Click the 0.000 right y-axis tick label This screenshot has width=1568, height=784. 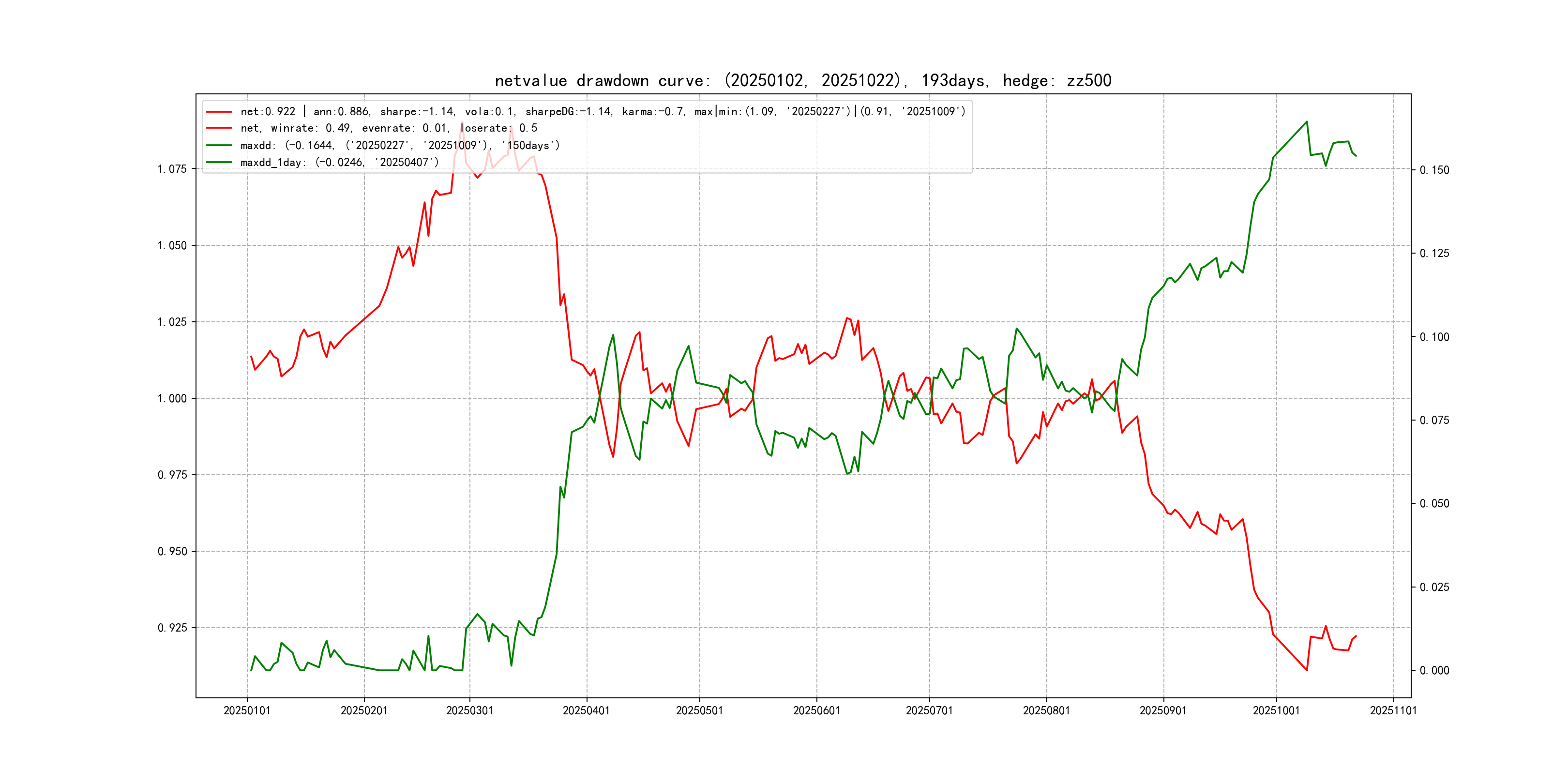1434,671
